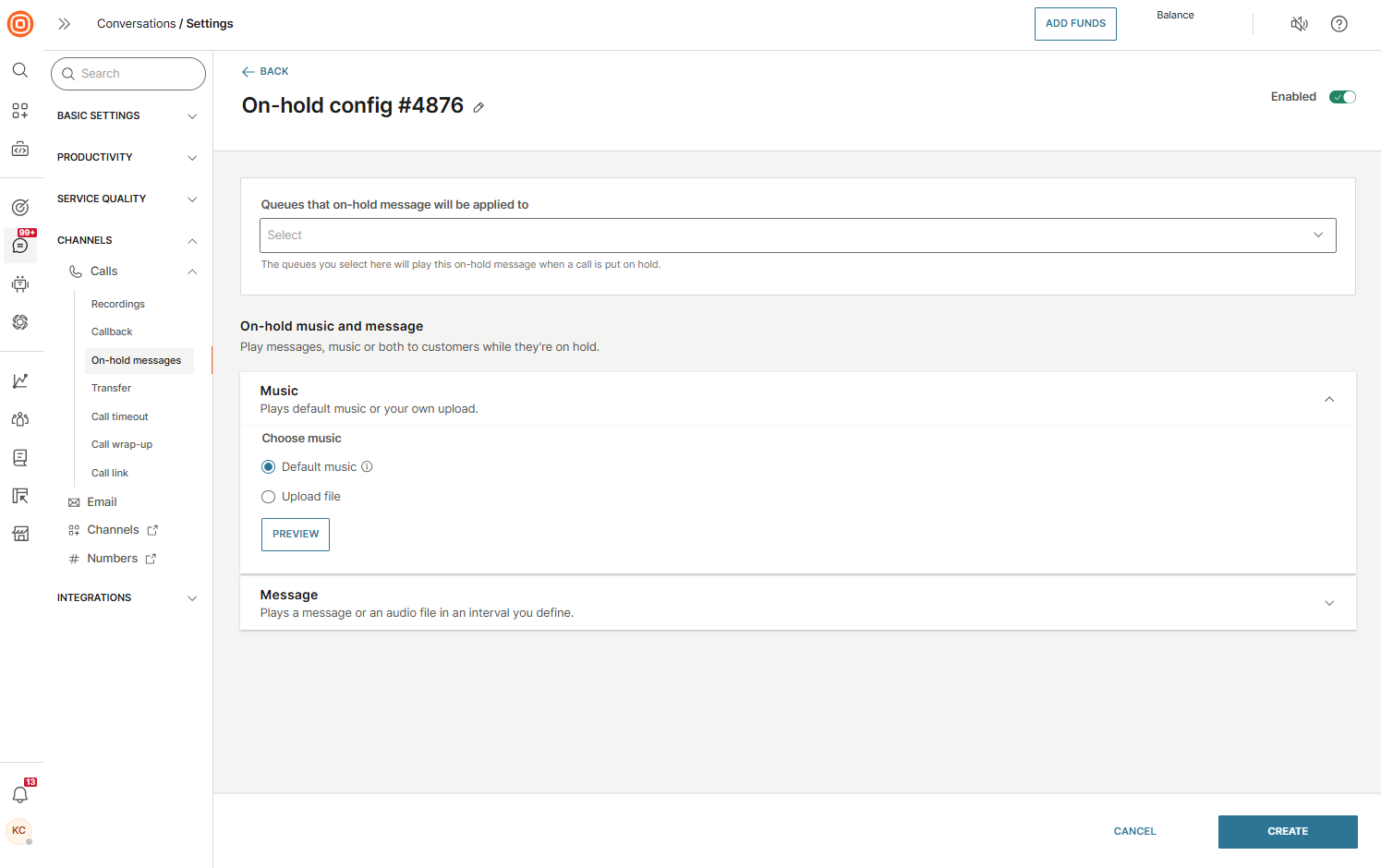Expand the Message section
The height and width of the screenshot is (868, 1381).
[1328, 603]
